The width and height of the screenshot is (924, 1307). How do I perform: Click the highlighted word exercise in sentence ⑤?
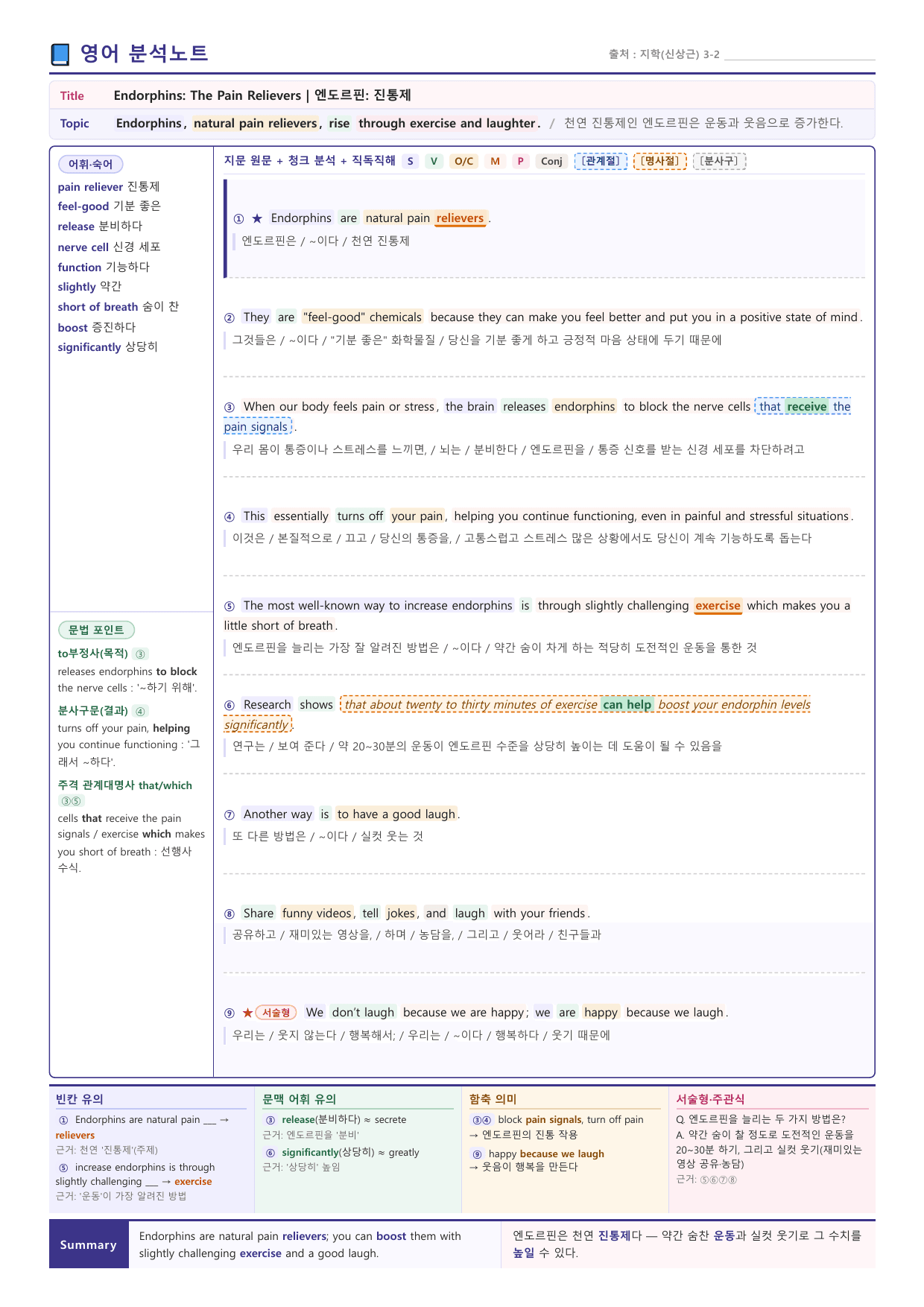tap(718, 606)
